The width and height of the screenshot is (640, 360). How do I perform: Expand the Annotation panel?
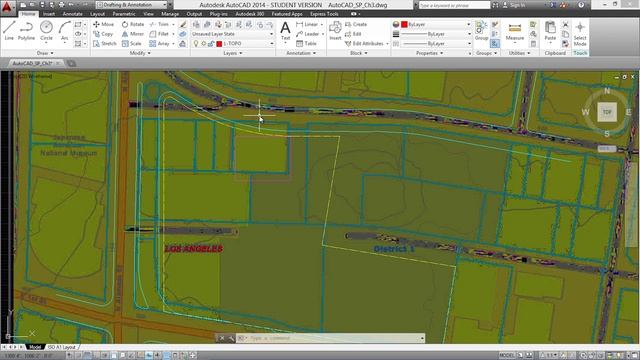[301, 53]
